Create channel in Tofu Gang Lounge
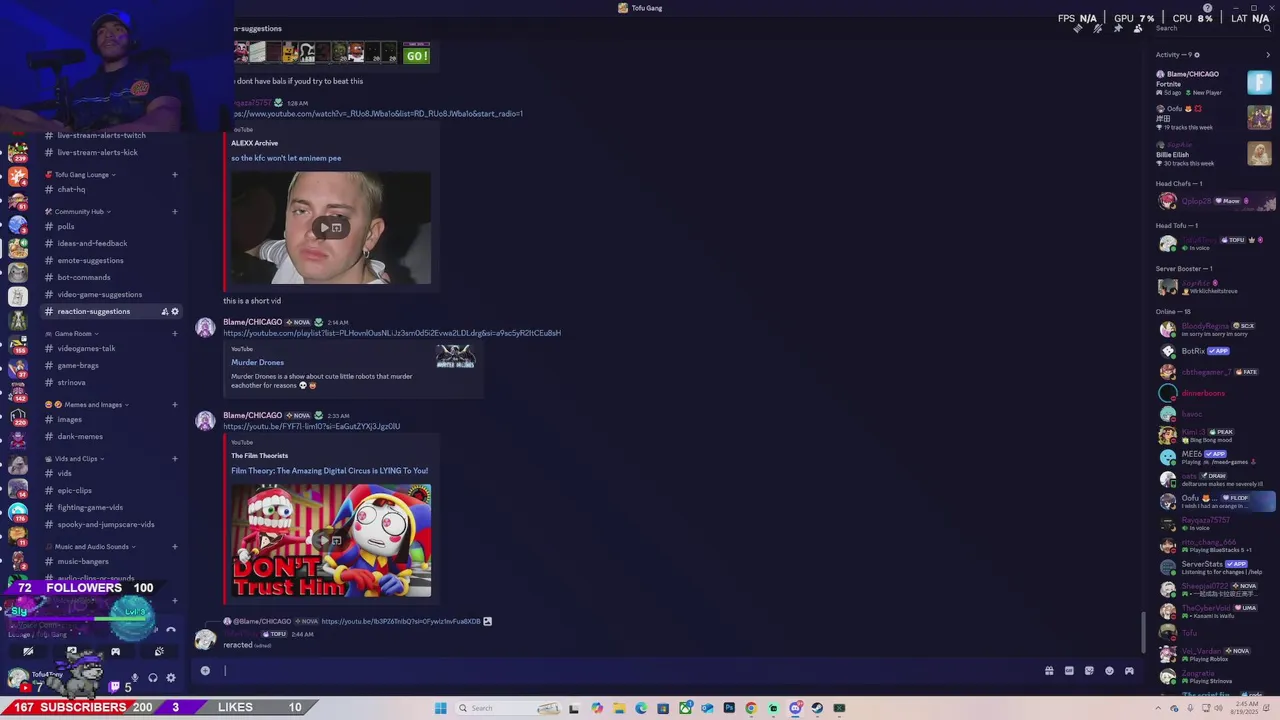Screen dimensions: 1280x720 pos(174,175)
